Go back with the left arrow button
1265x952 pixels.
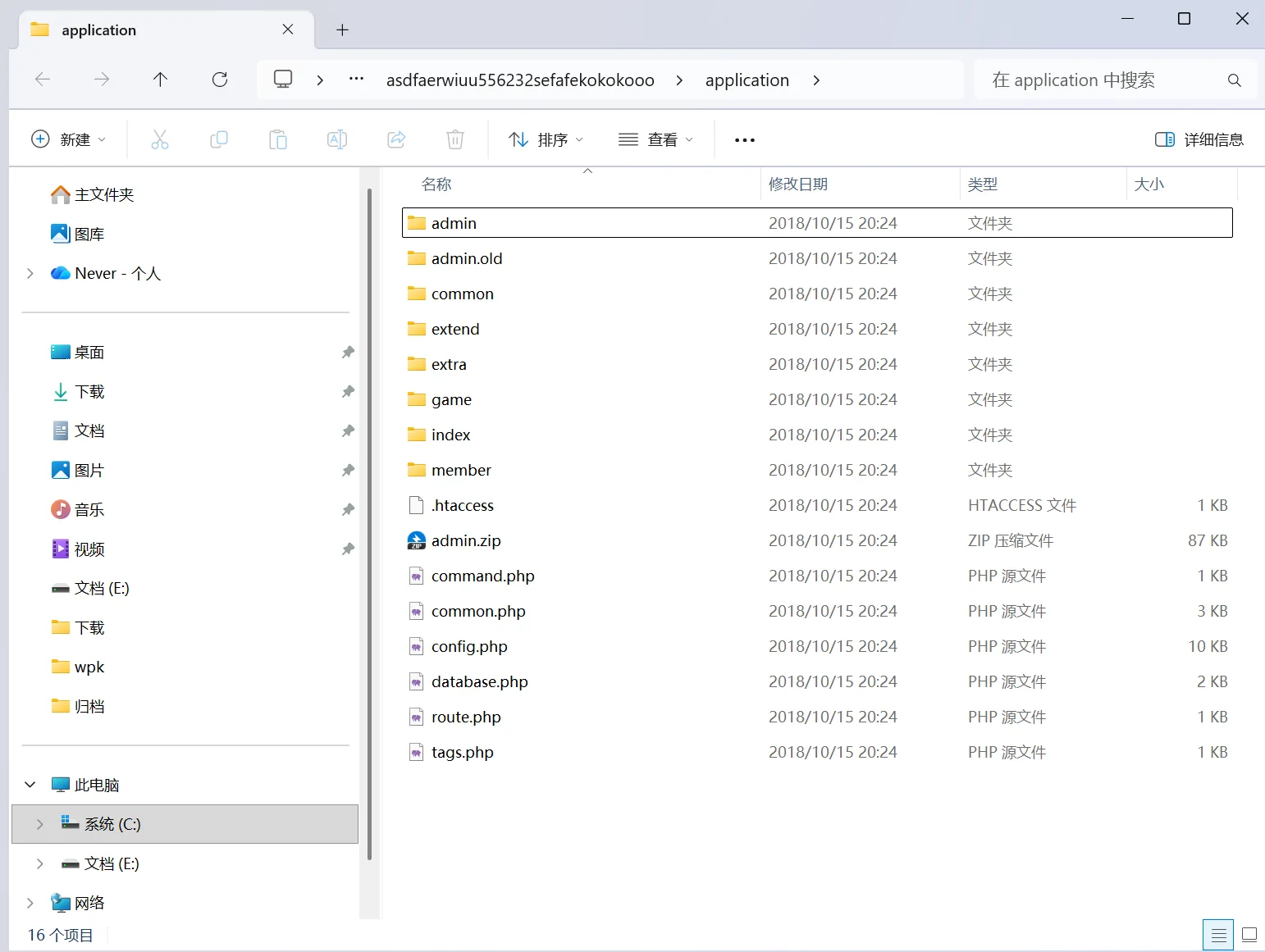pyautogui.click(x=43, y=80)
